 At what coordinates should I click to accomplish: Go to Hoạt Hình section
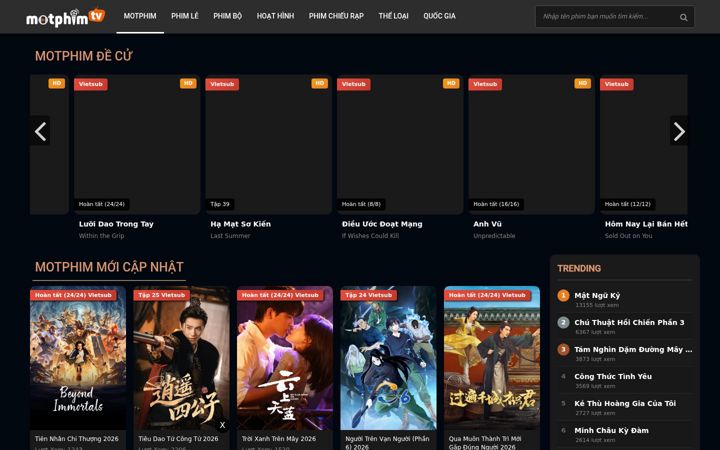(275, 16)
